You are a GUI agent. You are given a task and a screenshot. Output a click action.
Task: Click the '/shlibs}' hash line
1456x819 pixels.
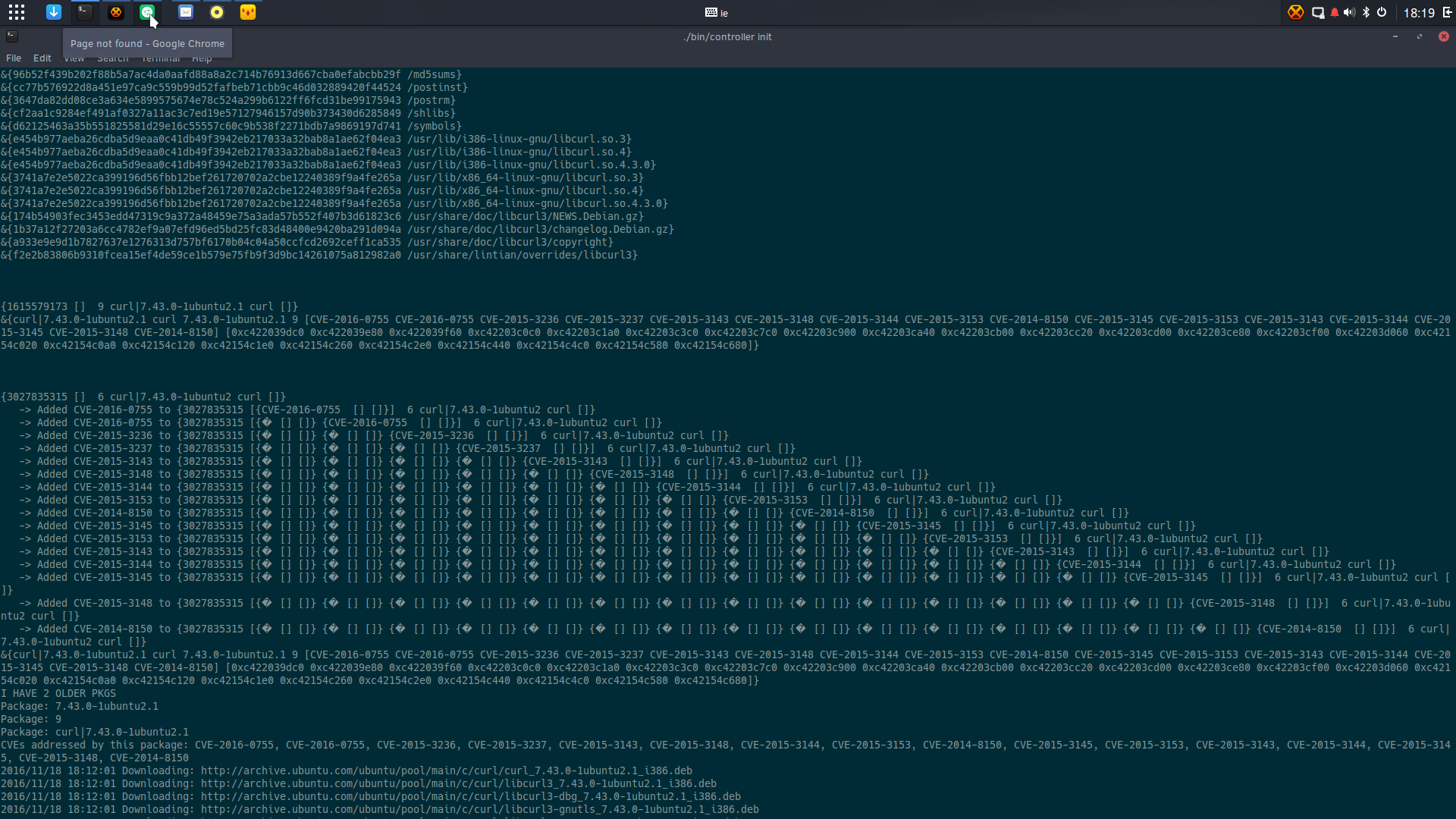(x=228, y=113)
